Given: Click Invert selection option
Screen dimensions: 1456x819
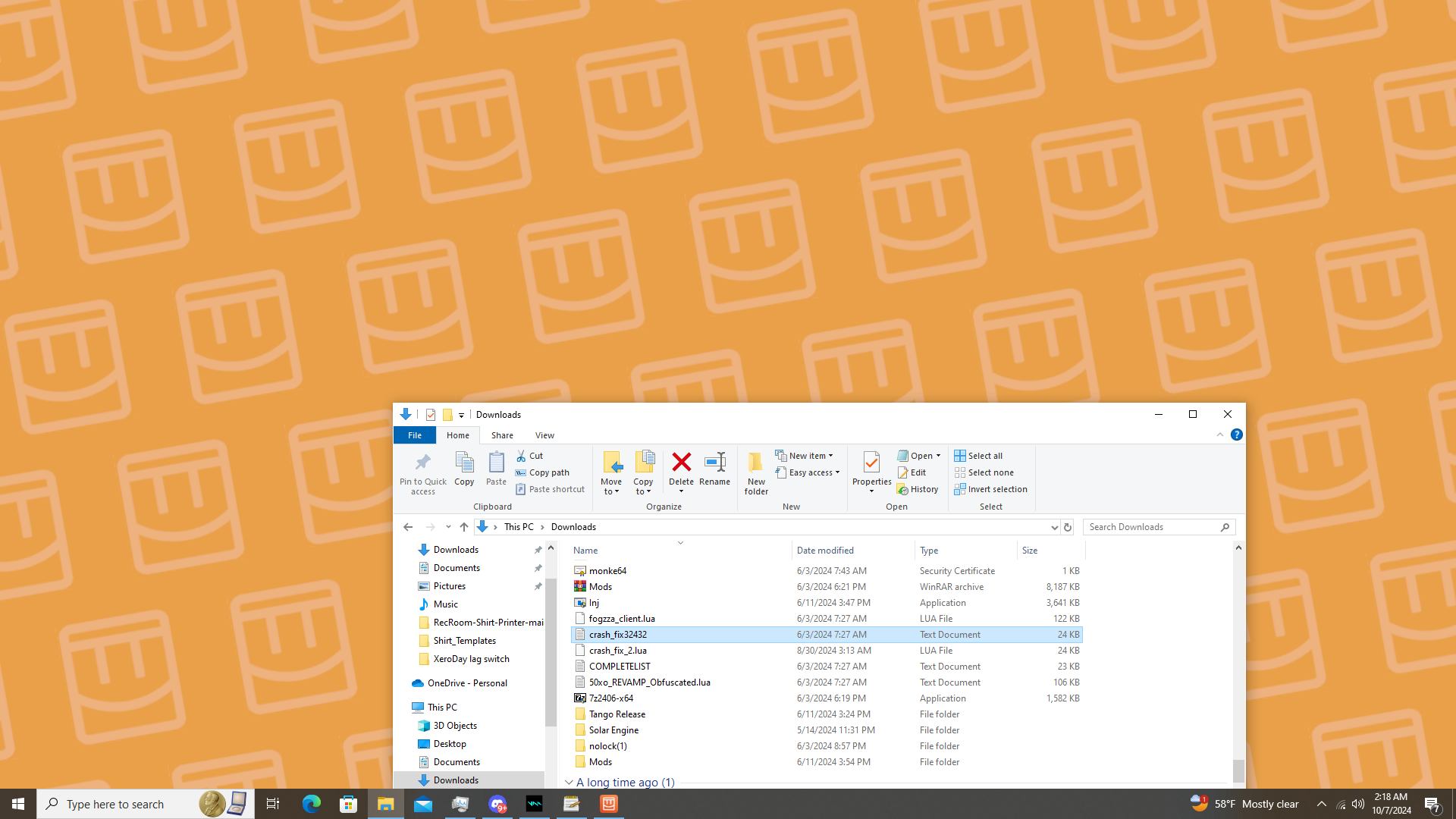Looking at the screenshot, I should tap(996, 490).
